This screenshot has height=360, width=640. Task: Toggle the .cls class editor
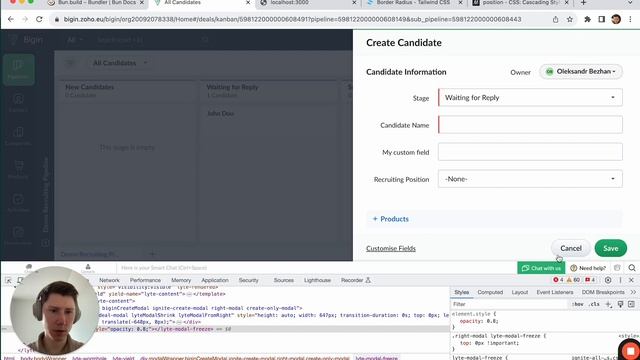tap(595, 304)
